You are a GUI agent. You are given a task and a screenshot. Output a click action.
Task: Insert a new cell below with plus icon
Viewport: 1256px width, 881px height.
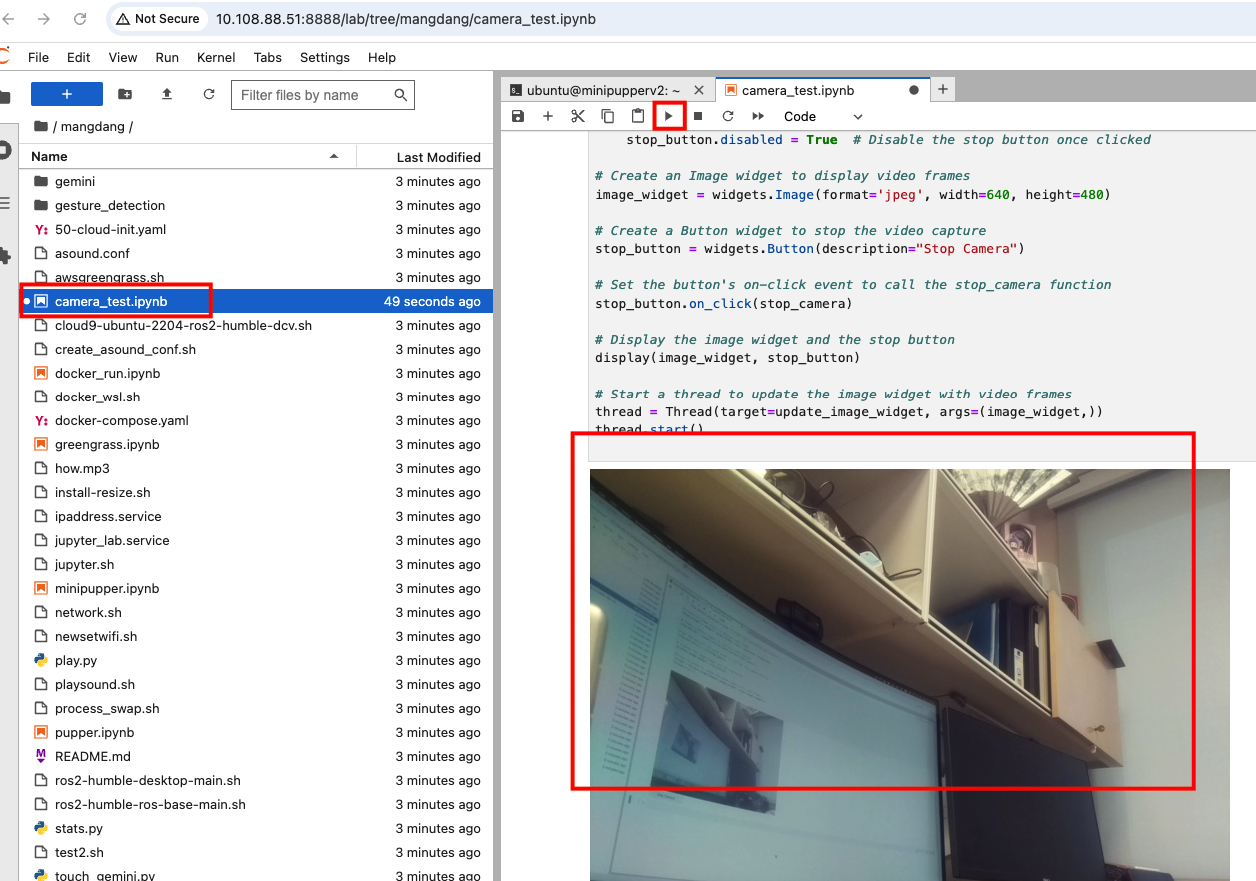point(548,116)
